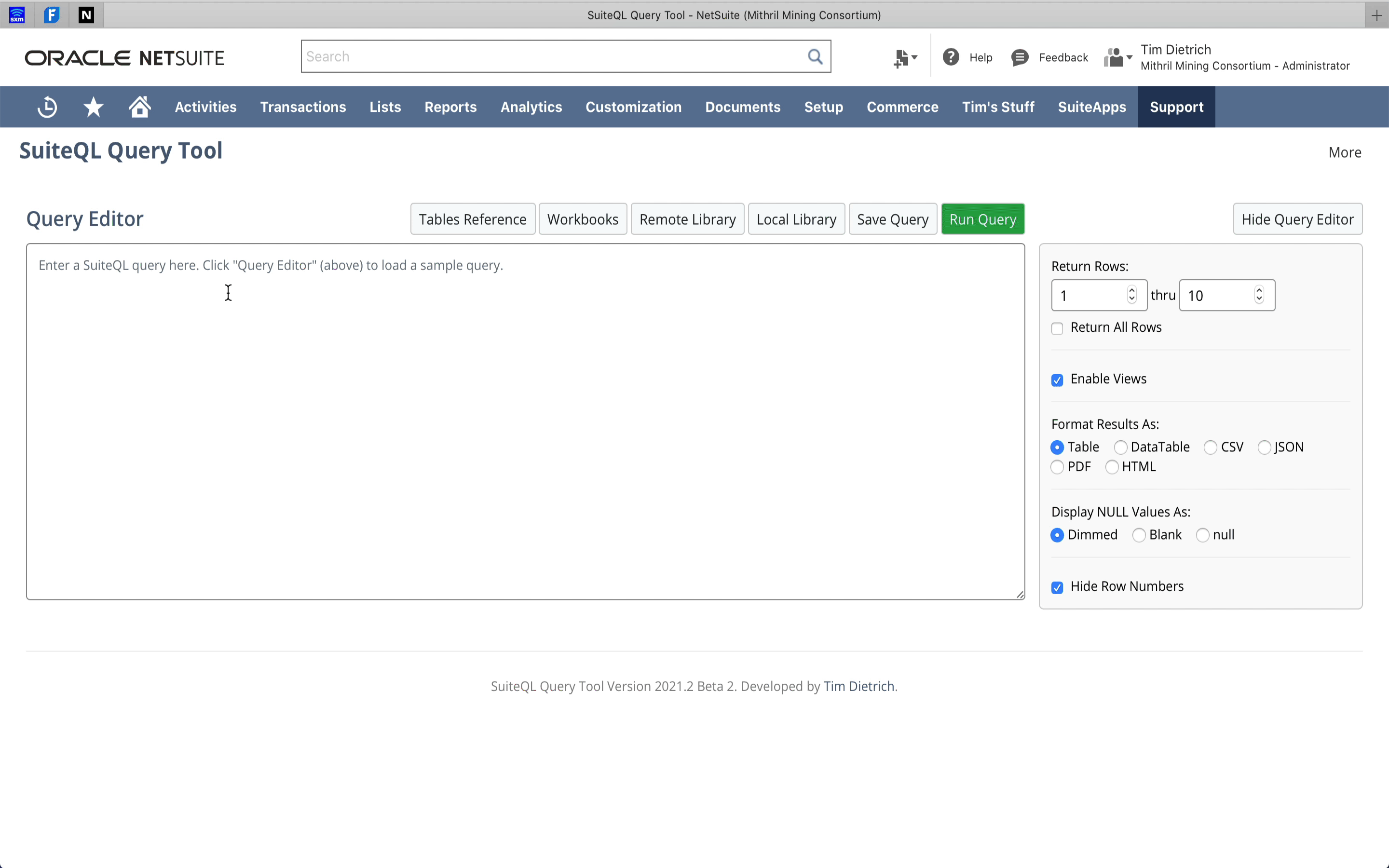
Task: Select the CSV format radio button
Action: coord(1210,447)
